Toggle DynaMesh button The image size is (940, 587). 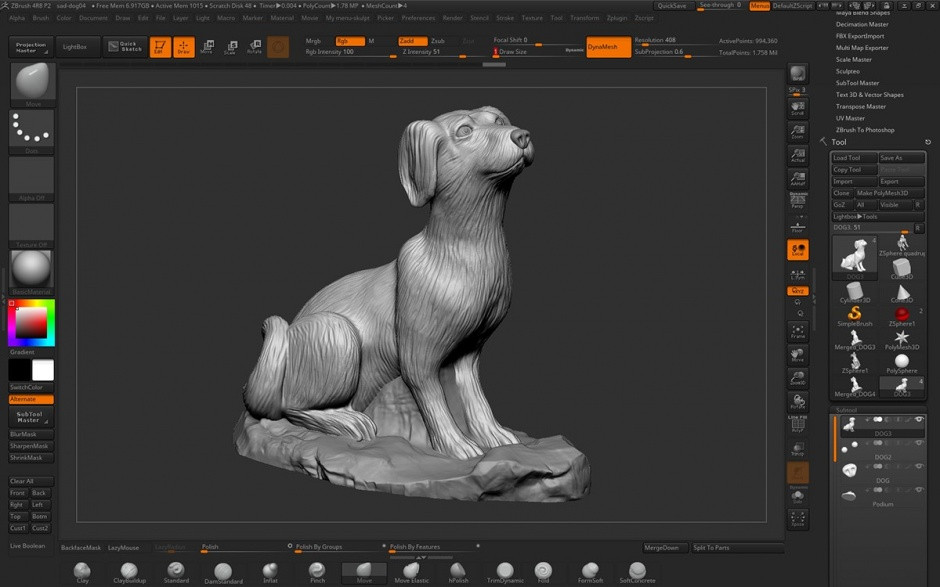point(608,47)
